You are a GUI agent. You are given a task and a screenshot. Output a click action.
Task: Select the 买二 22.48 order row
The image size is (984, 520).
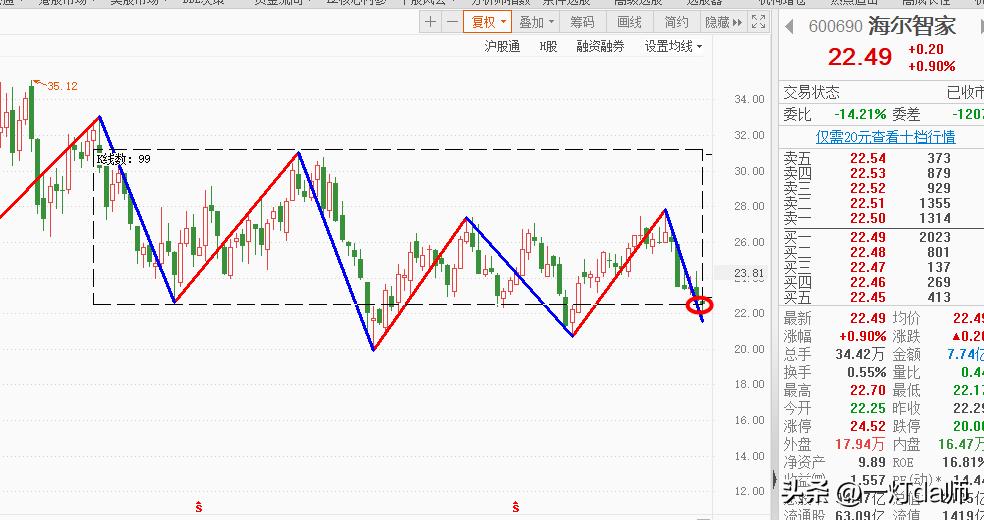coord(881,252)
